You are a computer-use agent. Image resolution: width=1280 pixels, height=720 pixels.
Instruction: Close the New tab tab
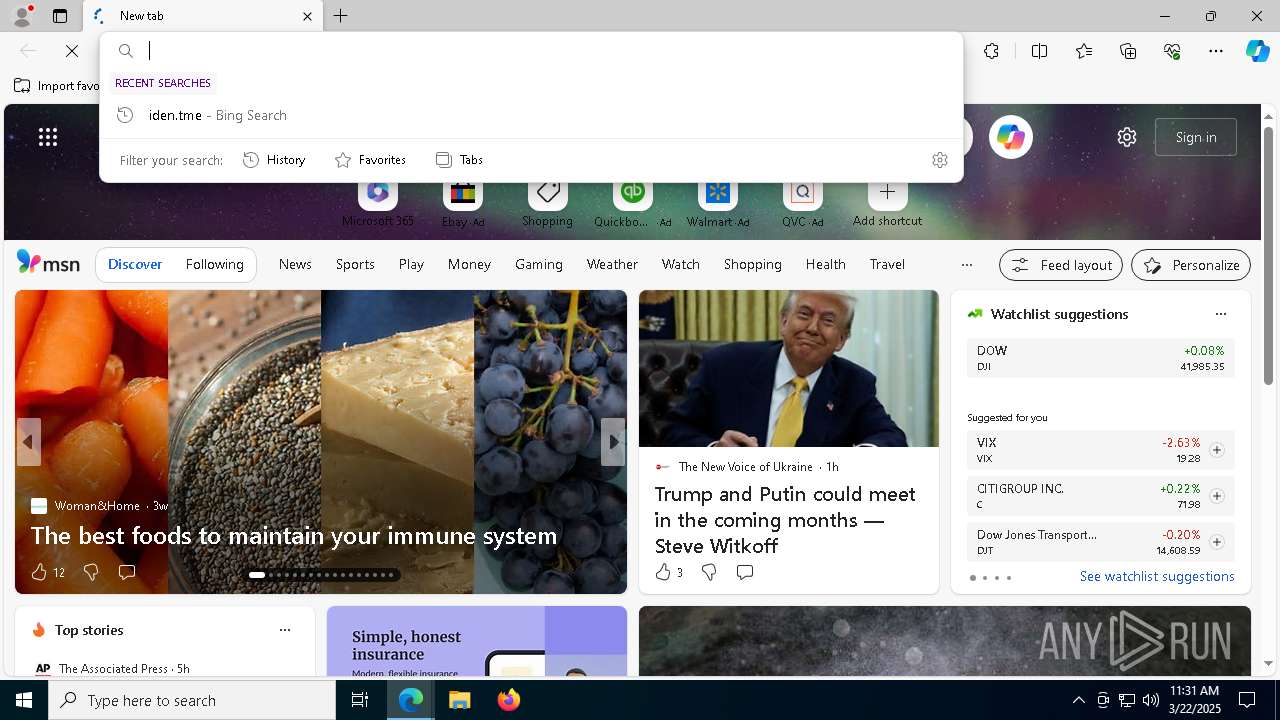[x=307, y=16]
